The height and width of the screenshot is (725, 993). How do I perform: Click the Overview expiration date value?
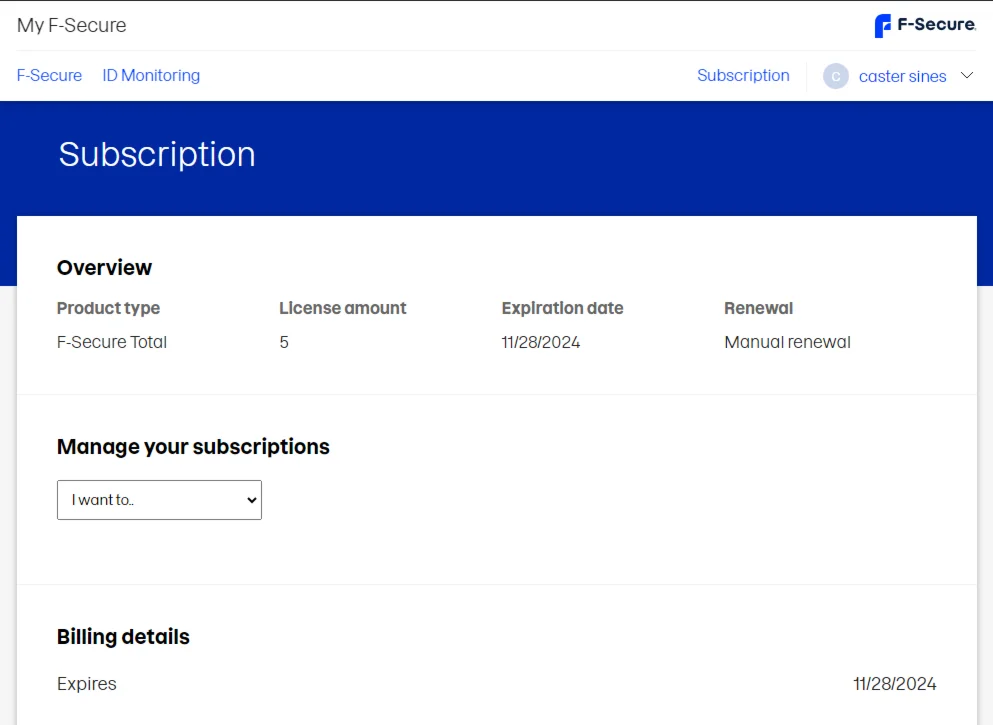pos(540,342)
